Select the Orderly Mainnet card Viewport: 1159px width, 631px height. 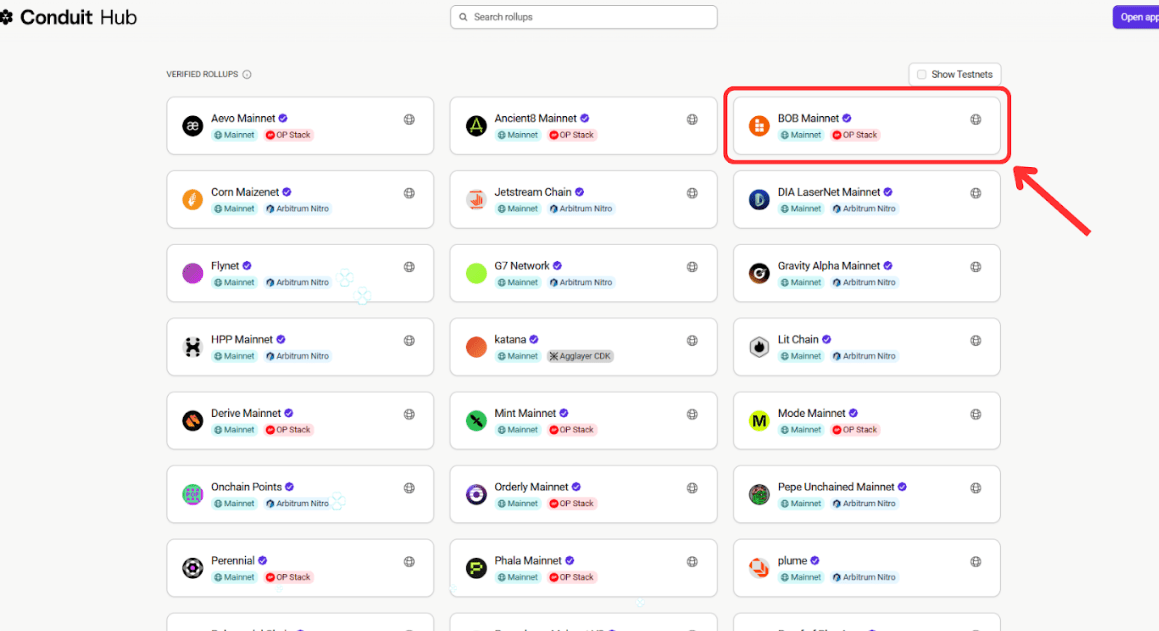[x=583, y=494]
